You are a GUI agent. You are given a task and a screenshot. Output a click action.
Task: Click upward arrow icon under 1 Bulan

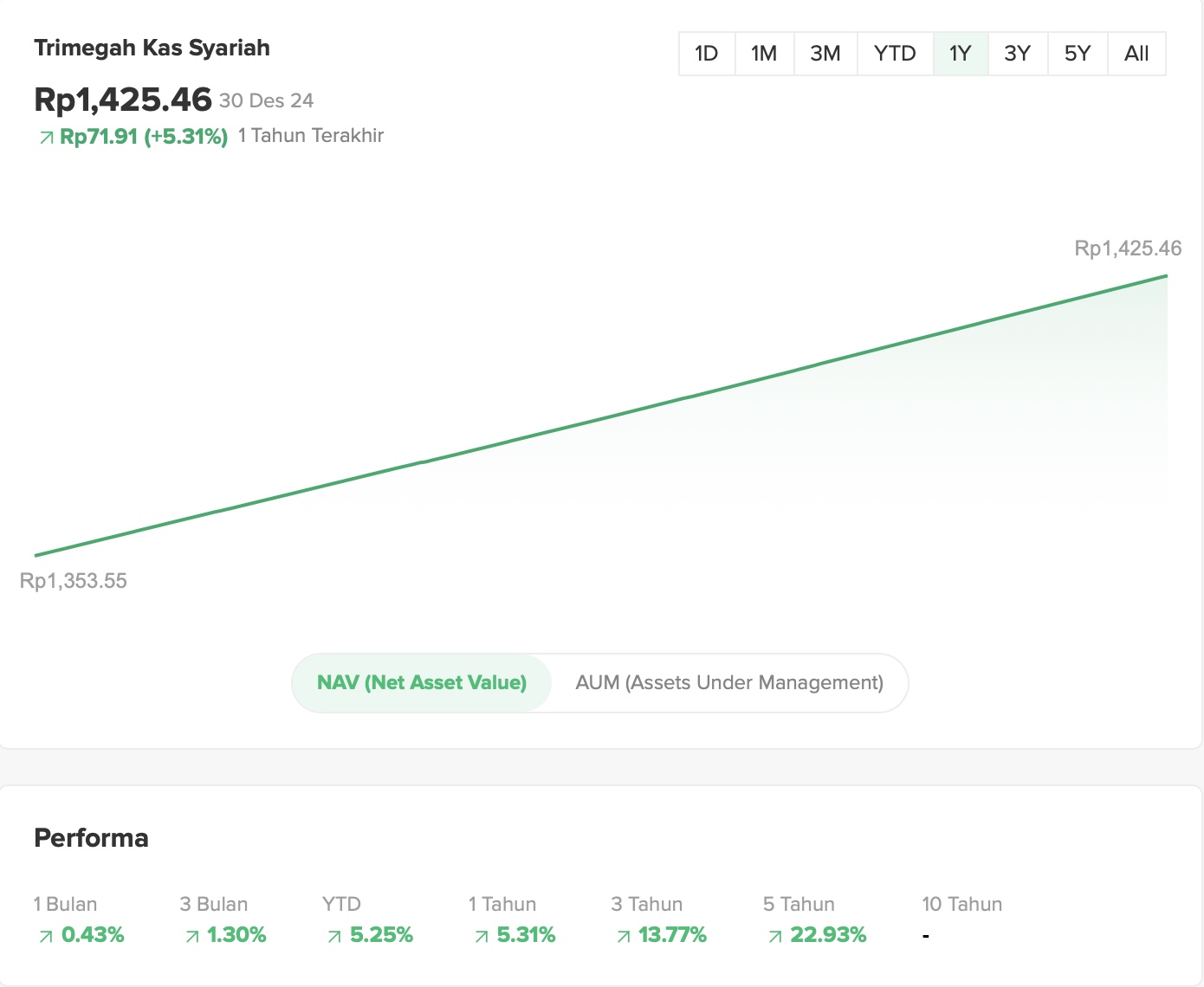45,936
